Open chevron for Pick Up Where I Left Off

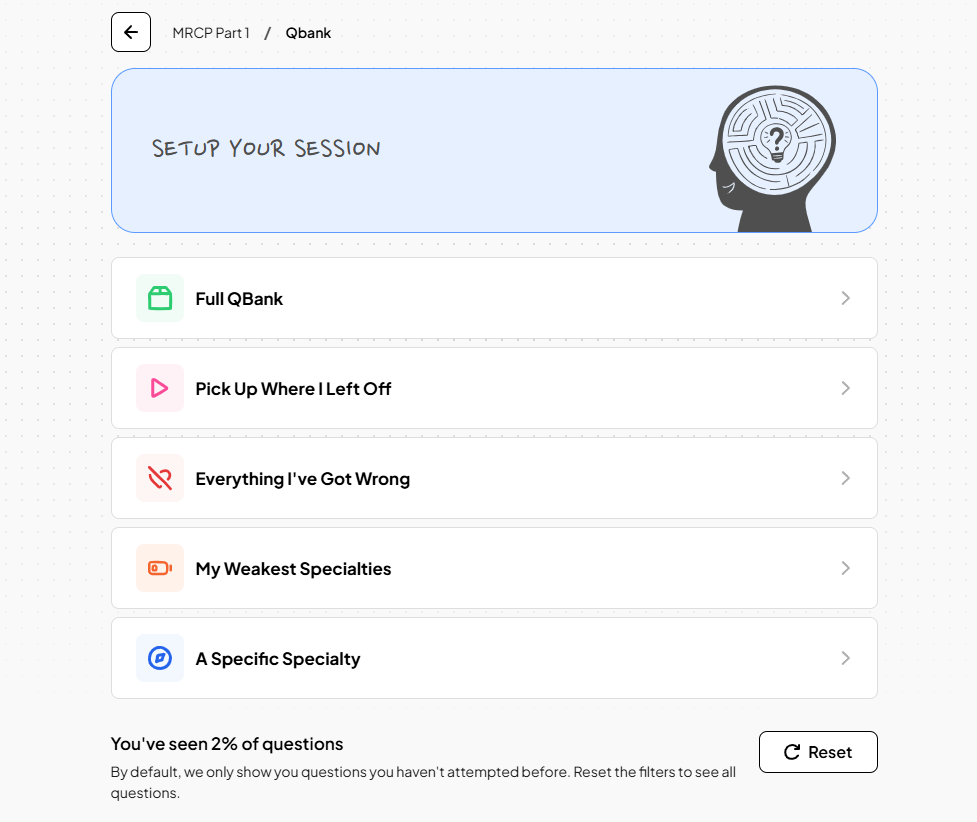click(846, 388)
